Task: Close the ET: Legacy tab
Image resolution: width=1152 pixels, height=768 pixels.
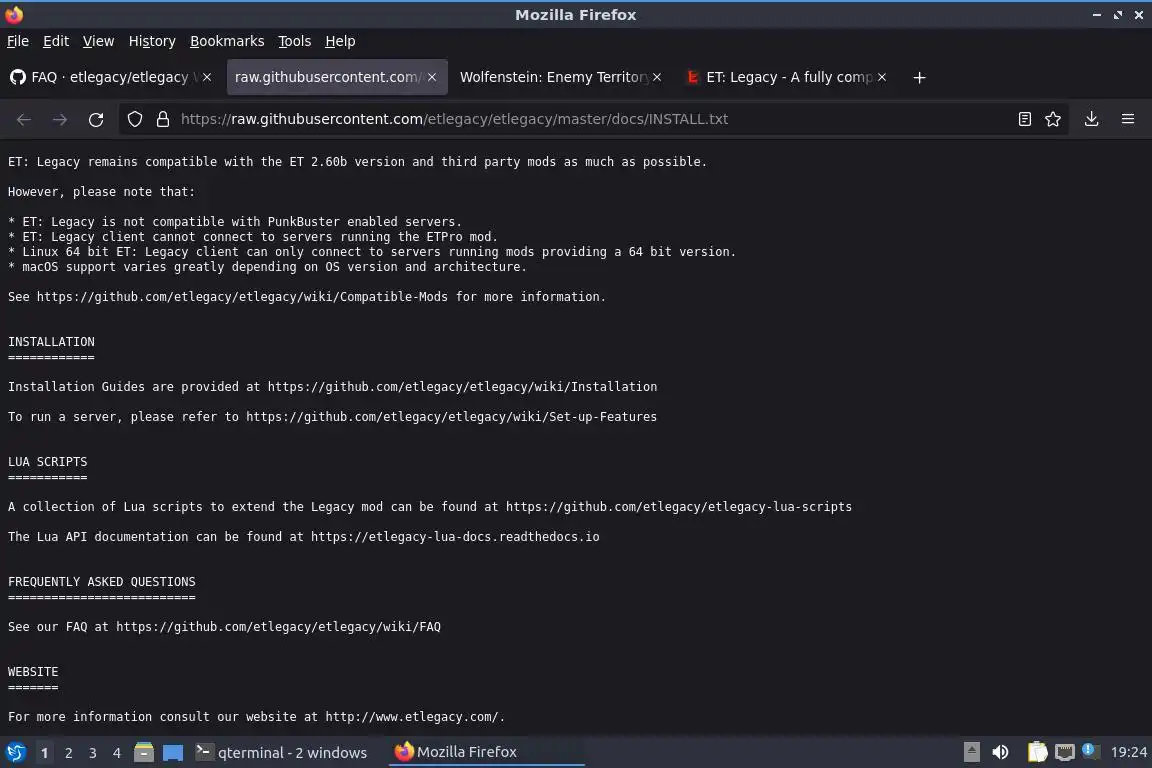Action: [882, 77]
